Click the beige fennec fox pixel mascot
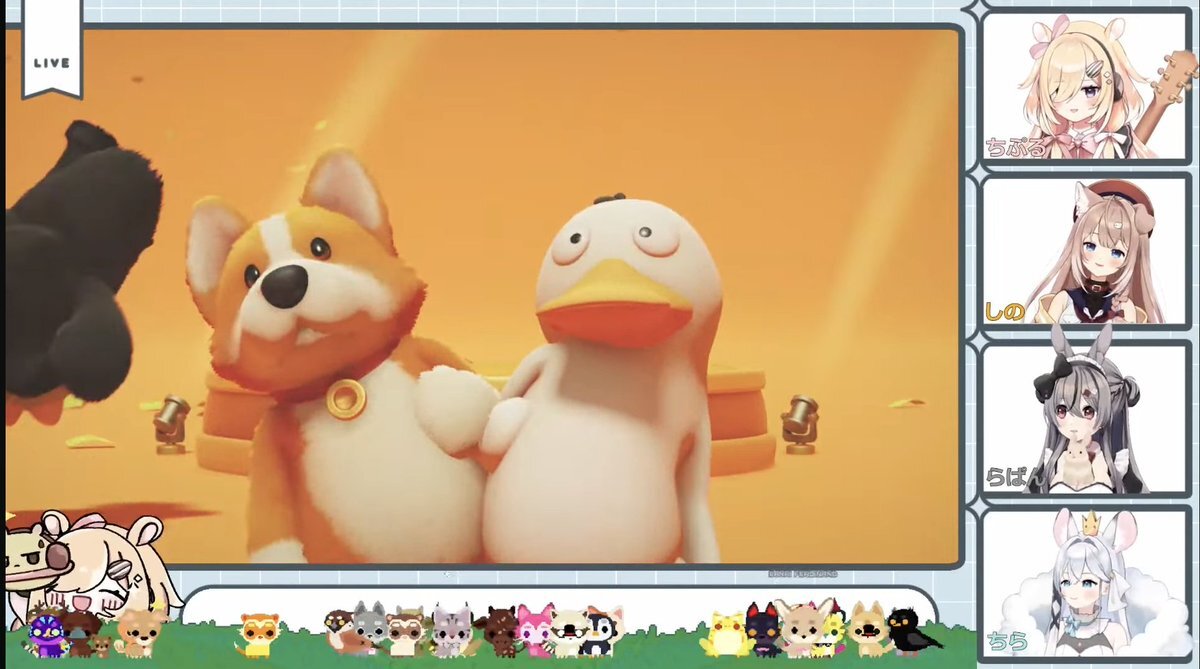The image size is (1200, 669). point(803,630)
